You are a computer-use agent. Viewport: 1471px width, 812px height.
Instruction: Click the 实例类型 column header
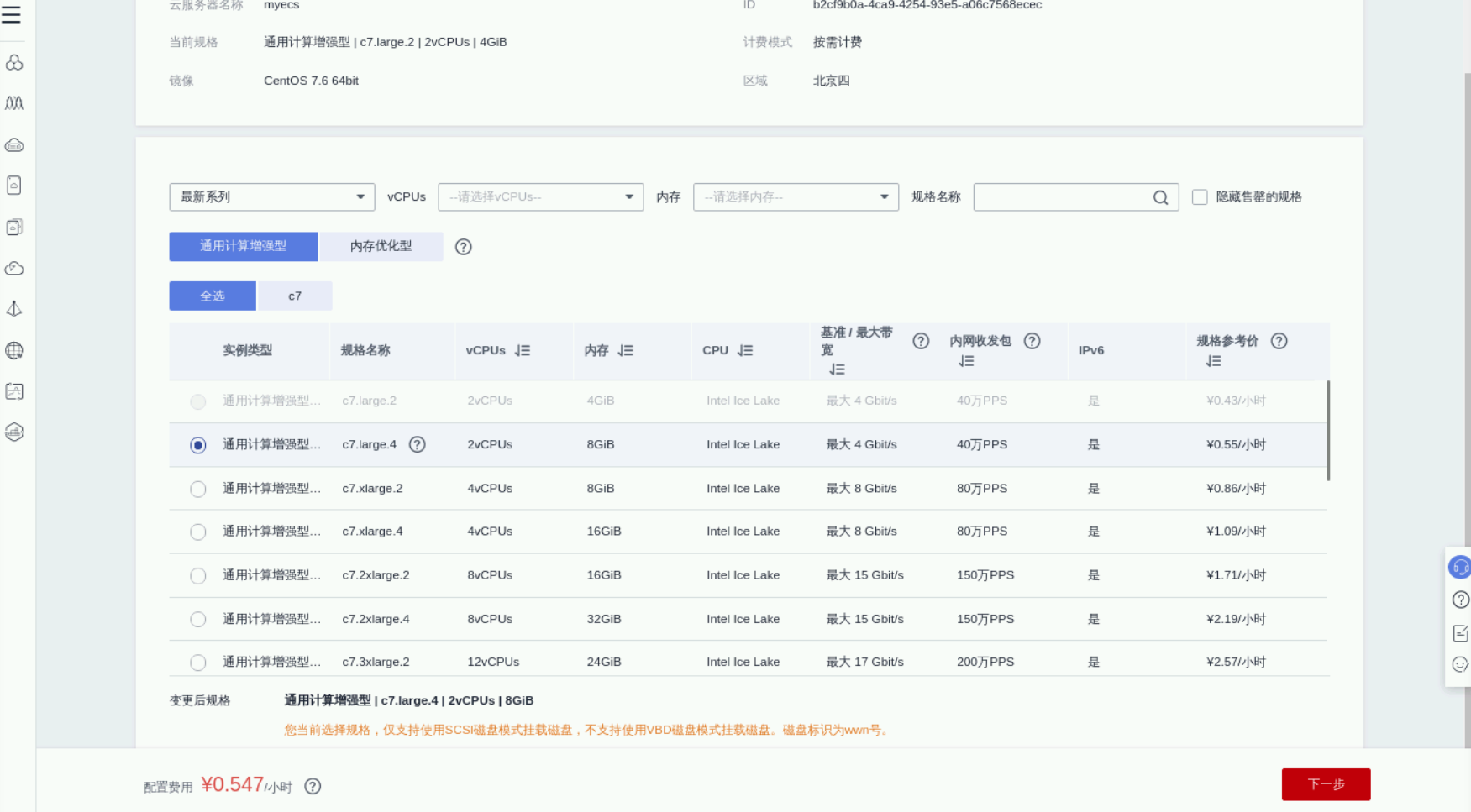pos(248,350)
